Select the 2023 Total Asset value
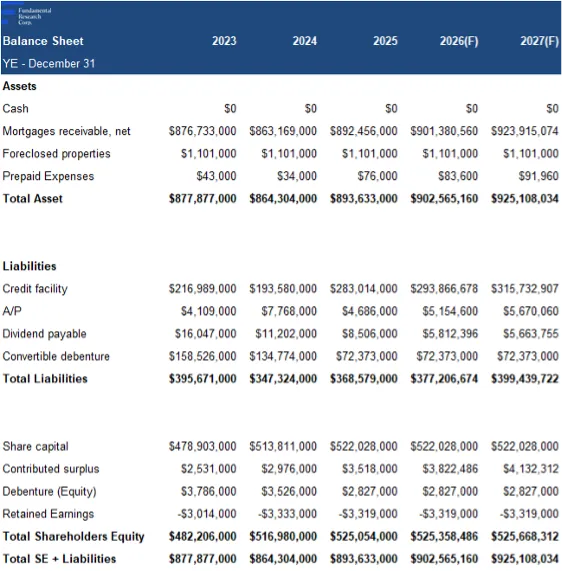562x572 pixels. [x=202, y=198]
